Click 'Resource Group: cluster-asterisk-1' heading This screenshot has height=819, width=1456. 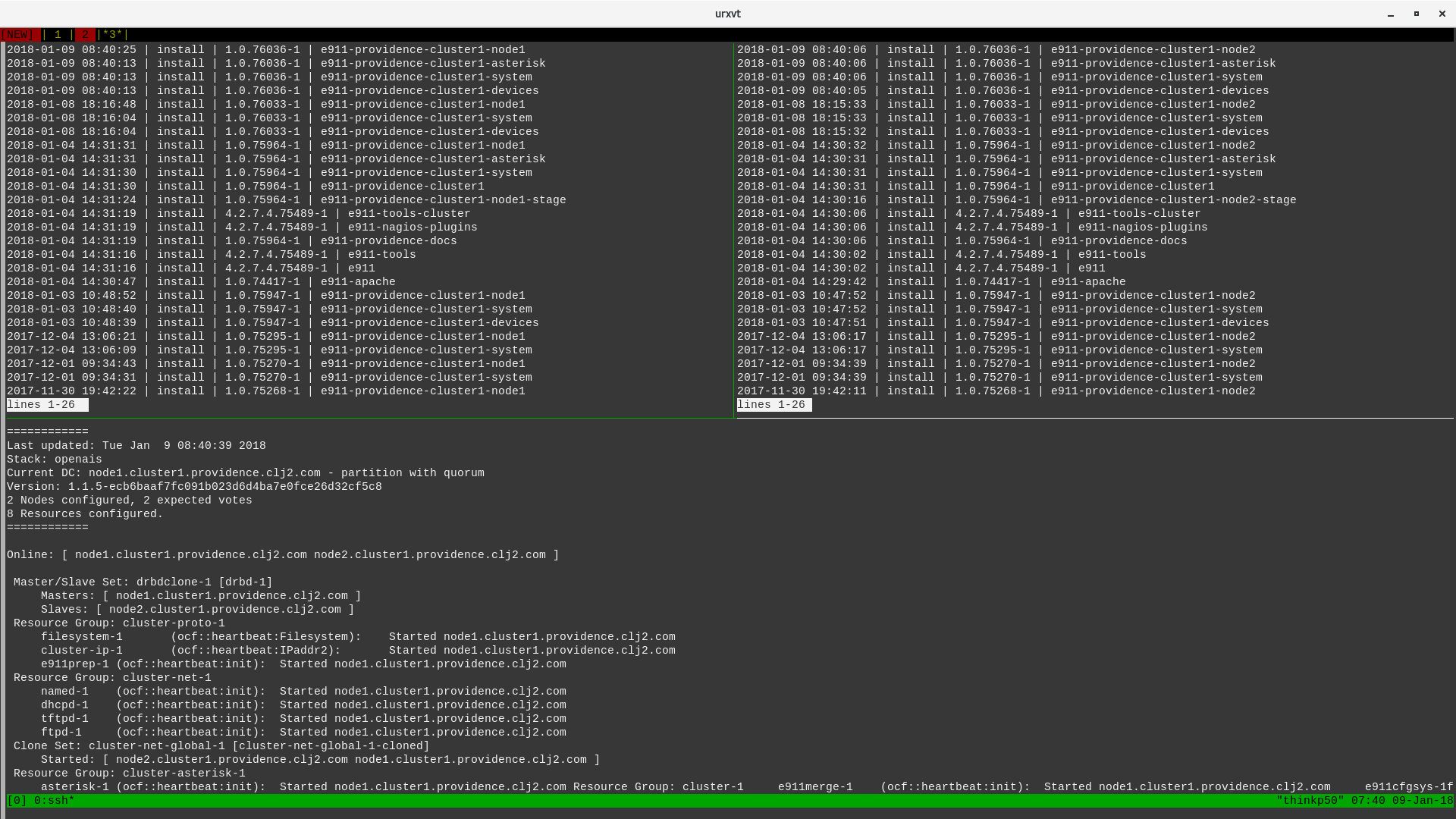[130, 773]
